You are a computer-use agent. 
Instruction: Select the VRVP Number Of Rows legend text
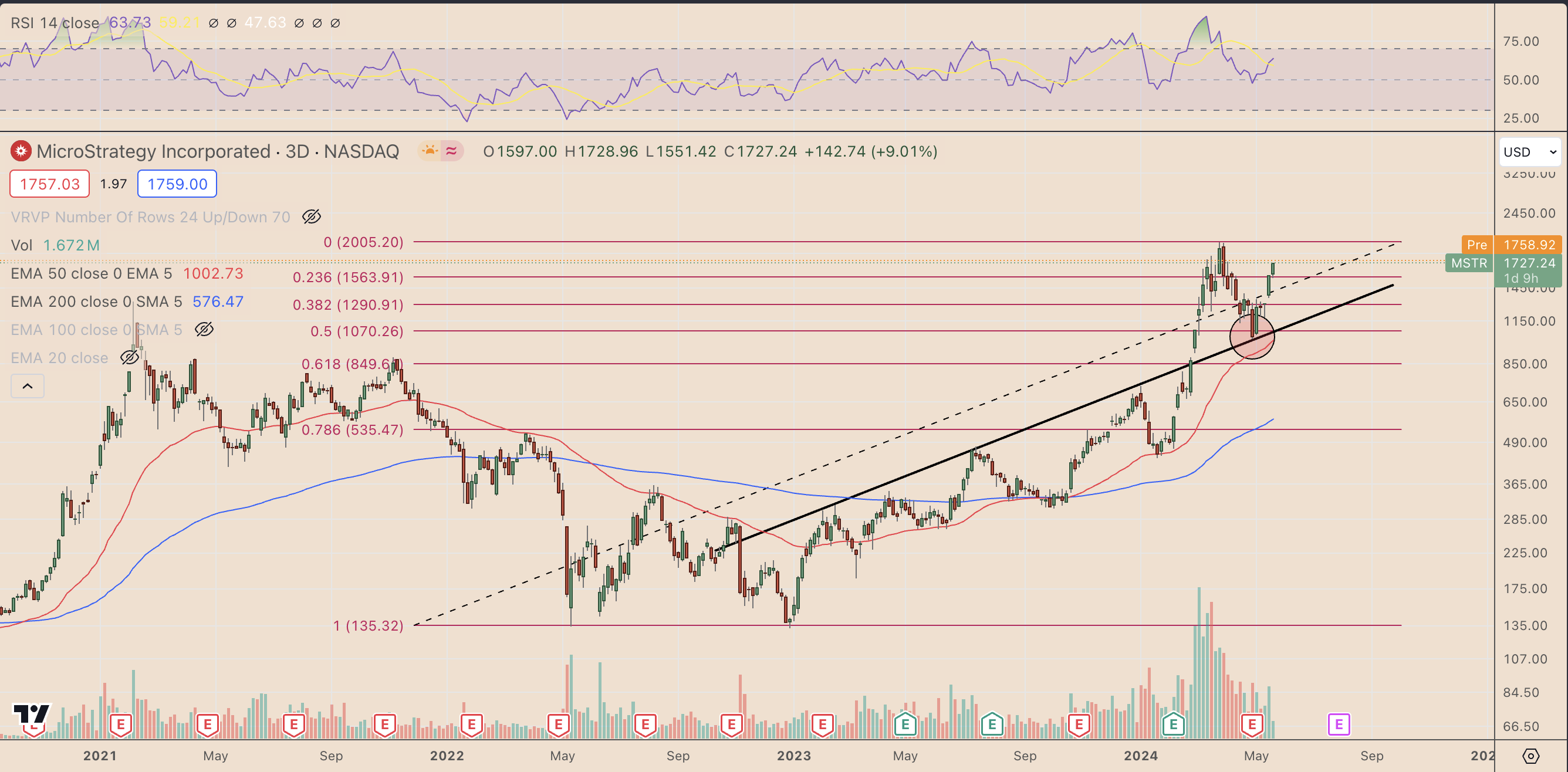150,216
